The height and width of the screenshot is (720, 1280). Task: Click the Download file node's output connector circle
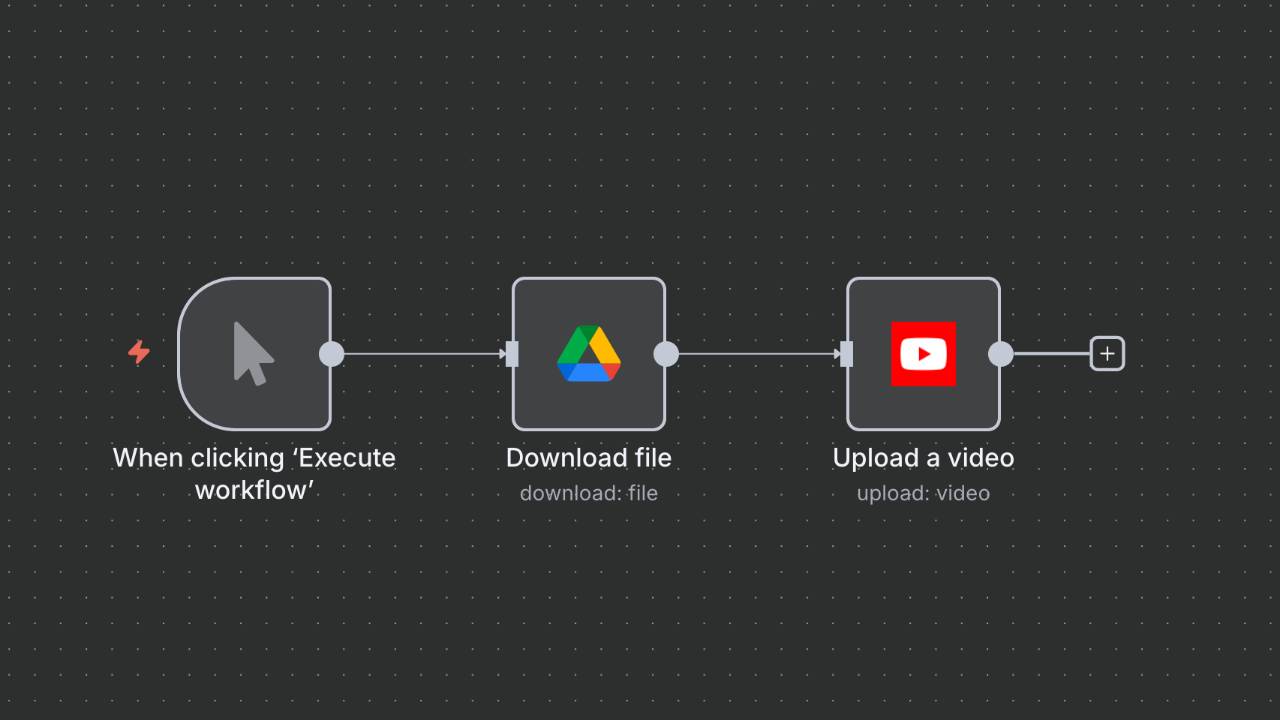(x=666, y=354)
